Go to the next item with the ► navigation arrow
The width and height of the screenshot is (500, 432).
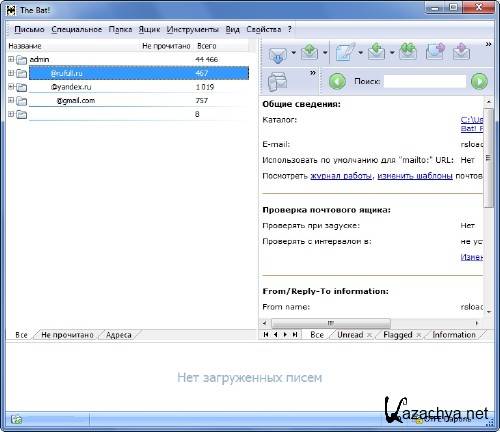(x=285, y=334)
